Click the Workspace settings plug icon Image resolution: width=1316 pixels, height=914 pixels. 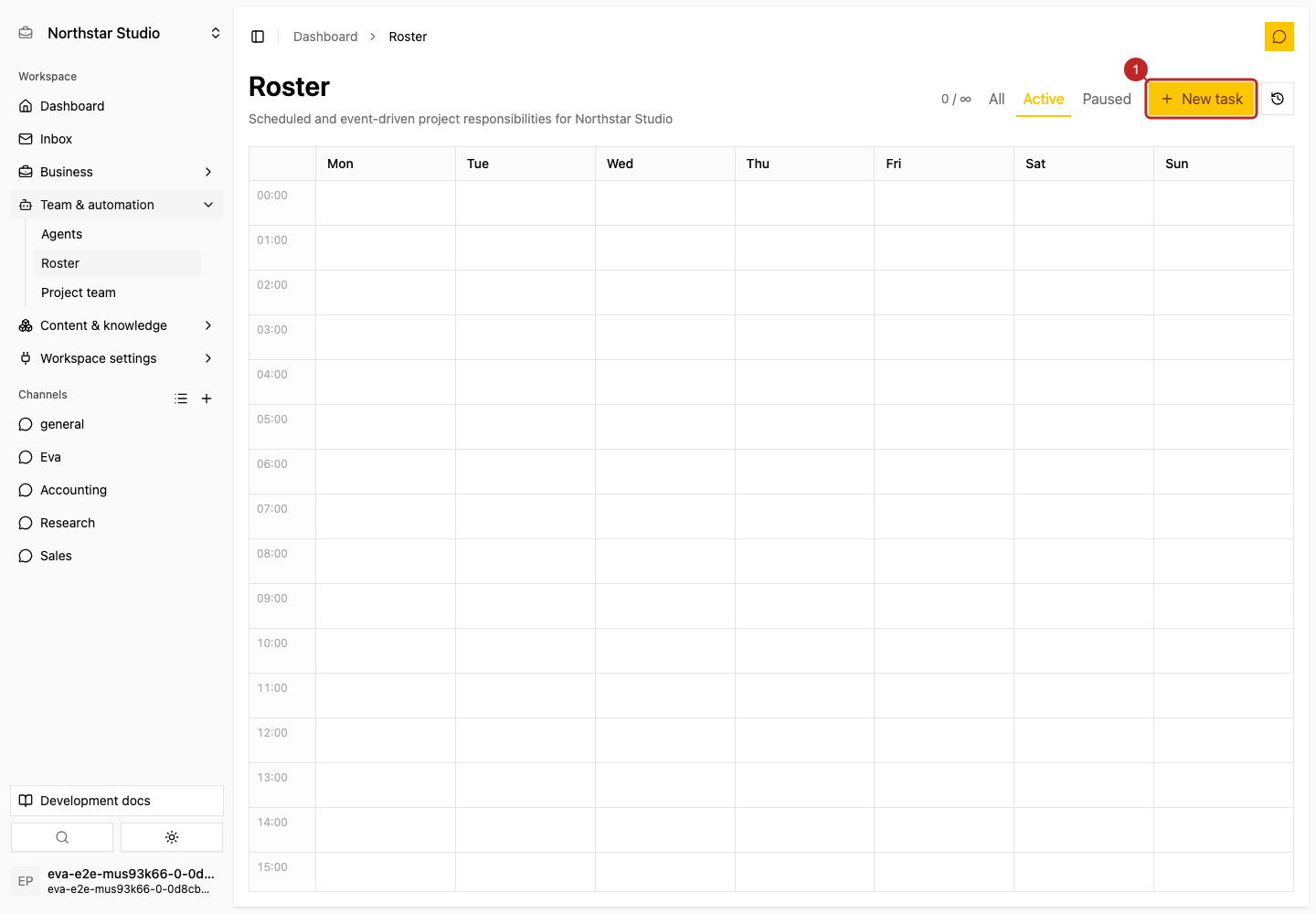pos(26,358)
